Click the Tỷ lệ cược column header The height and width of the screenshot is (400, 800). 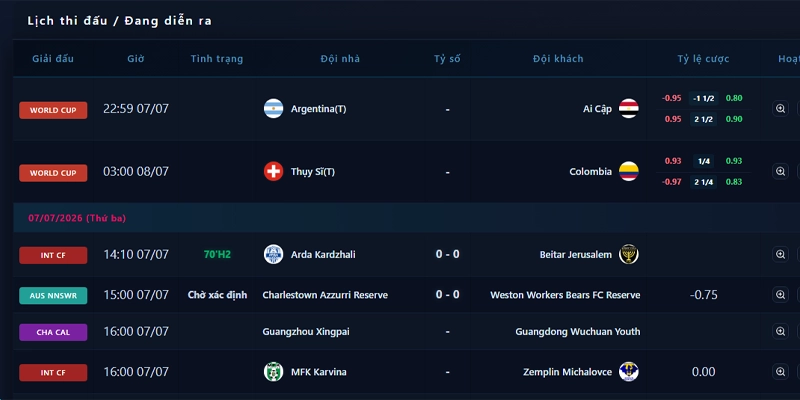tap(703, 59)
